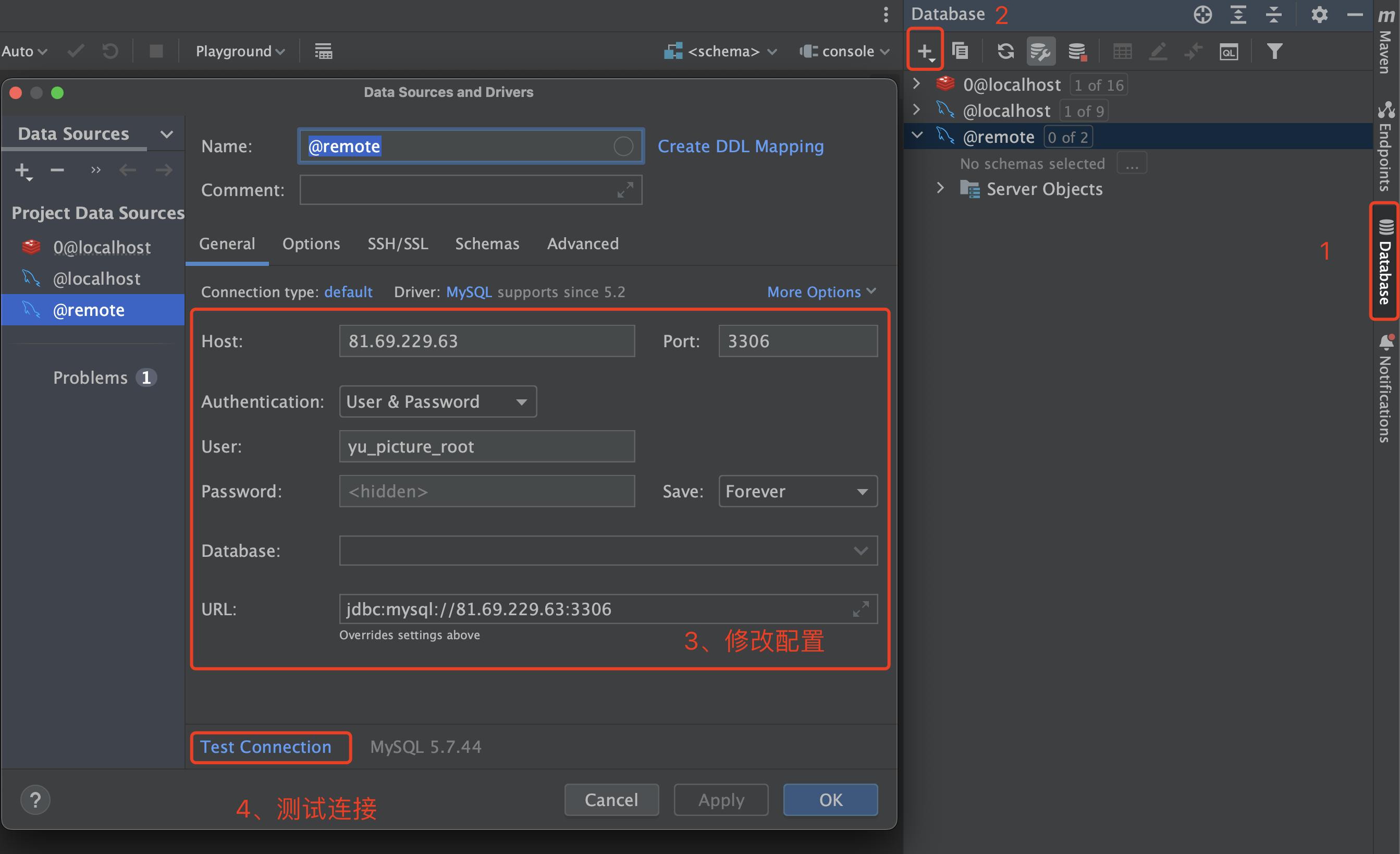
Task: Switch to the Schemas tab
Action: (487, 244)
